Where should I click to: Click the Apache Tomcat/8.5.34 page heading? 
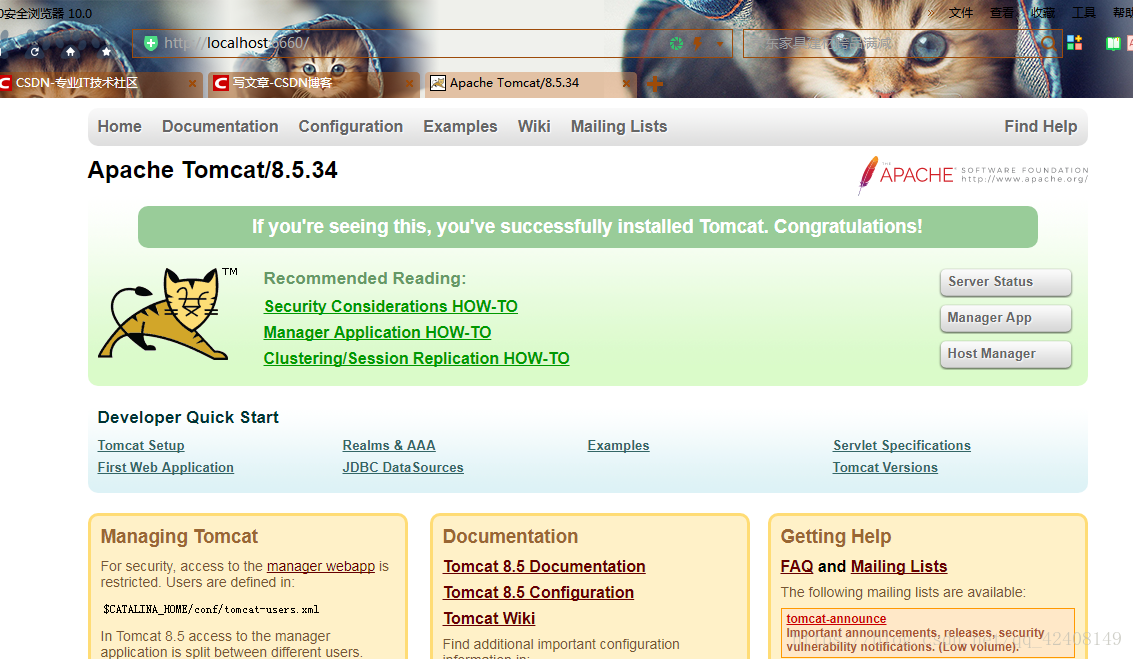point(212,170)
